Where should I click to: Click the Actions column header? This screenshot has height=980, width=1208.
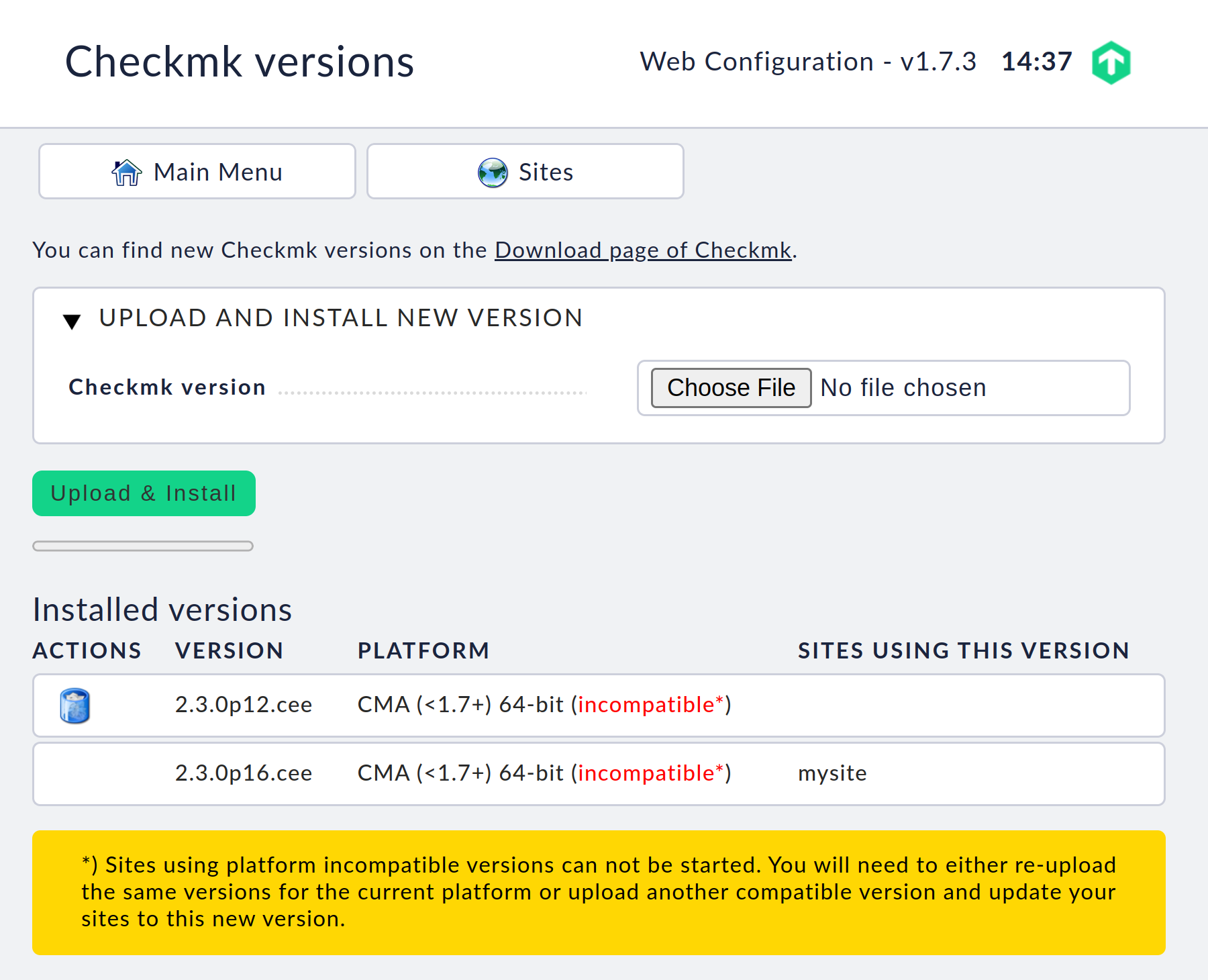click(87, 650)
